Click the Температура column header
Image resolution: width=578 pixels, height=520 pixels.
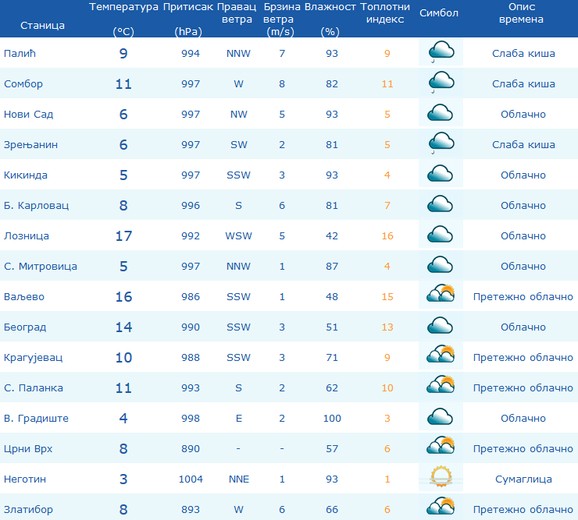pyautogui.click(x=123, y=18)
